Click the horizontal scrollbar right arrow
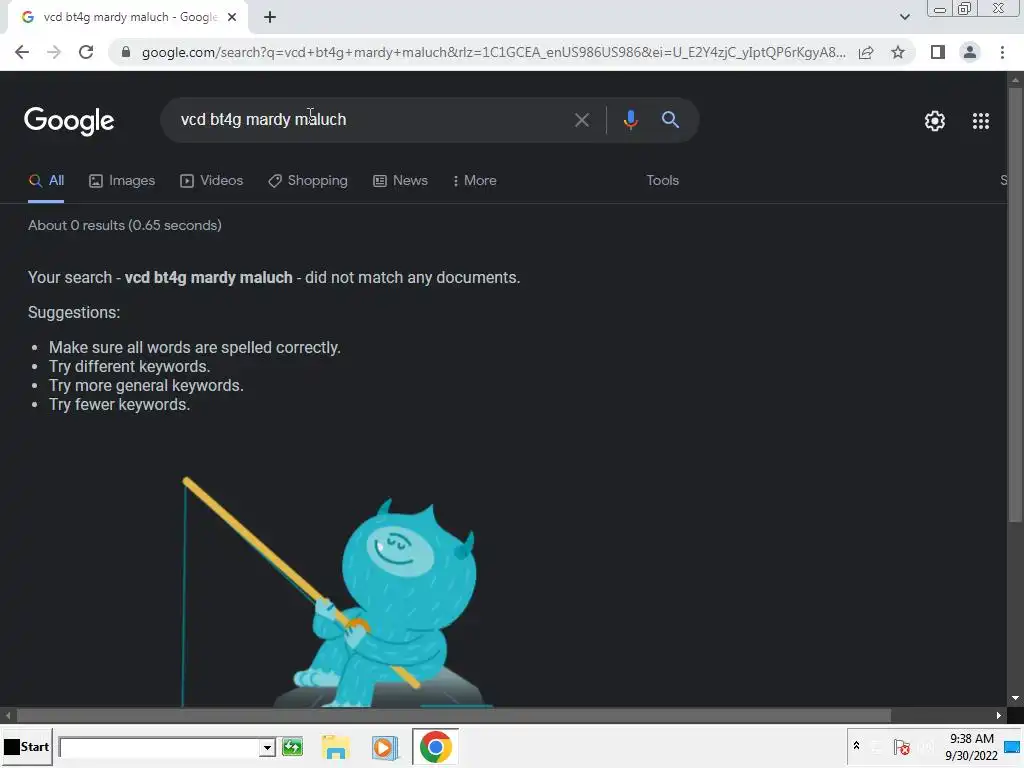The image size is (1024, 768). click(x=999, y=716)
